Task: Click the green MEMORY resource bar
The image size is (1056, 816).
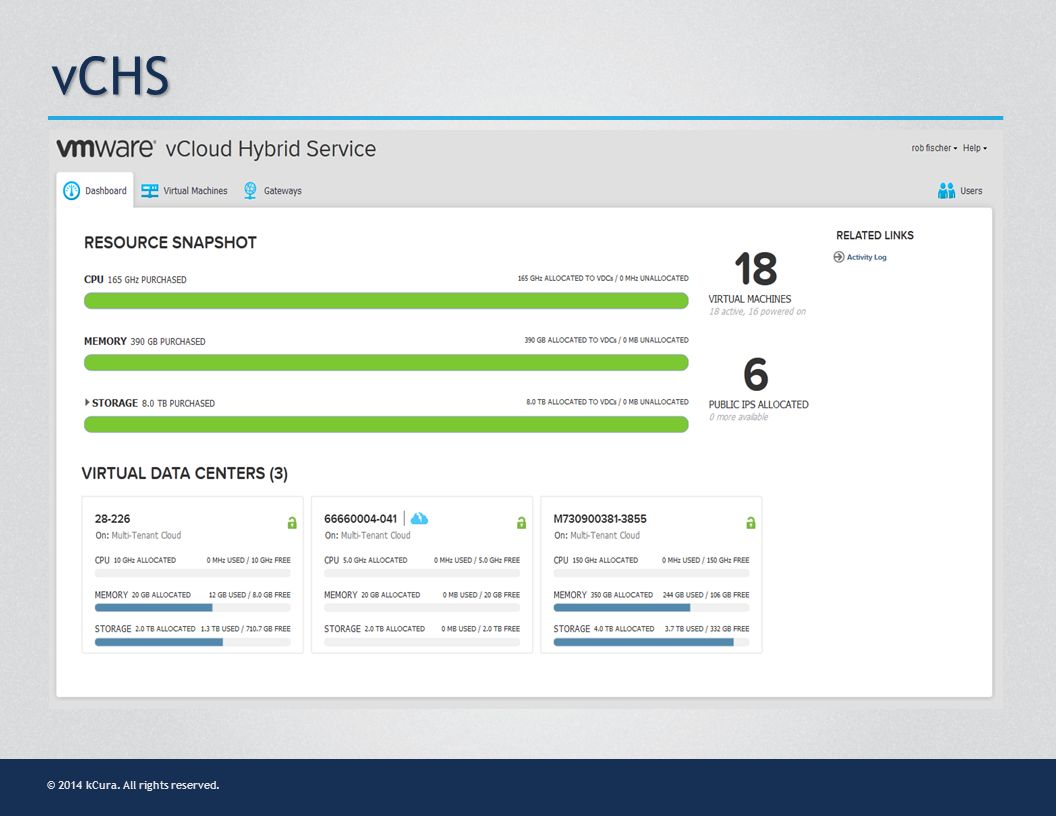Action: (386, 362)
